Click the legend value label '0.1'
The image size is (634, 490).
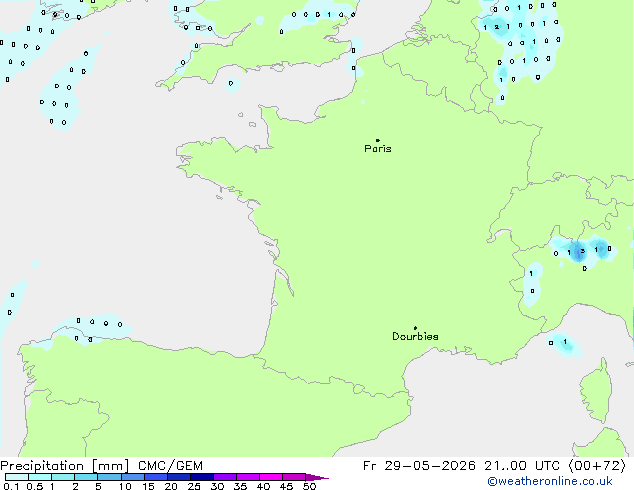[x=11, y=486]
